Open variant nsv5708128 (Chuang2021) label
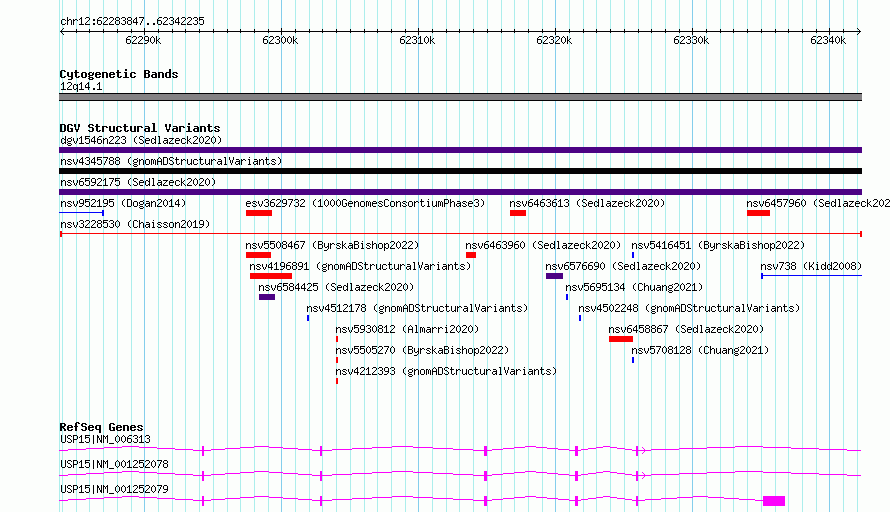Image resolution: width=890 pixels, height=512 pixels. (700, 350)
